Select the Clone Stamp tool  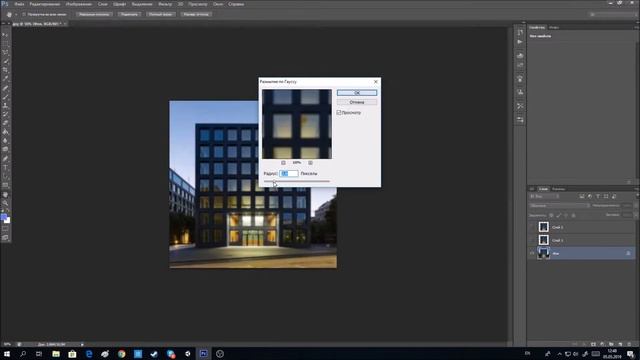tap(5, 106)
